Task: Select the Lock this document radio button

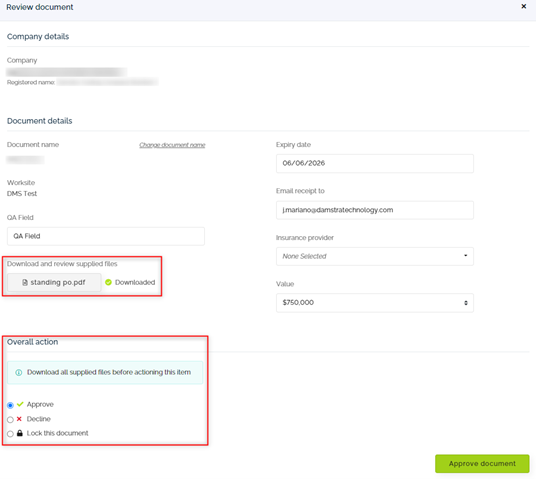Action: [10, 434]
